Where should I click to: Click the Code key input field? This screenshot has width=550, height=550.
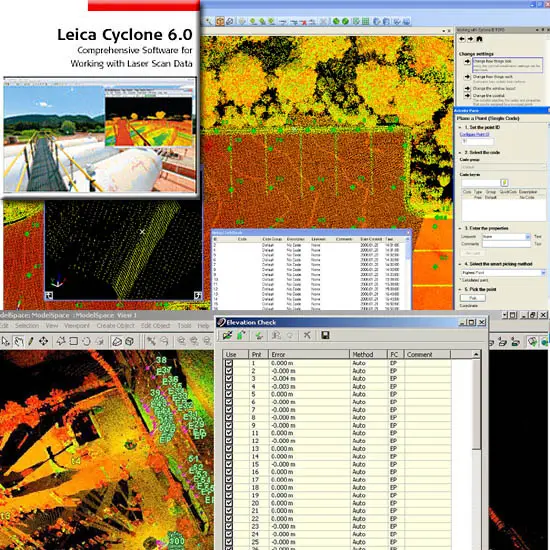coord(481,183)
